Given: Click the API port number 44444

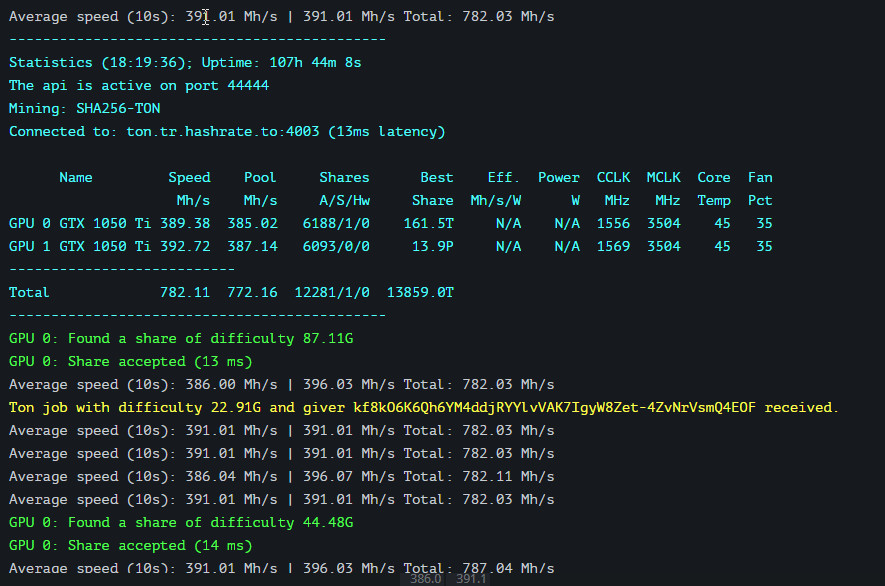Looking at the screenshot, I should click(248, 86).
